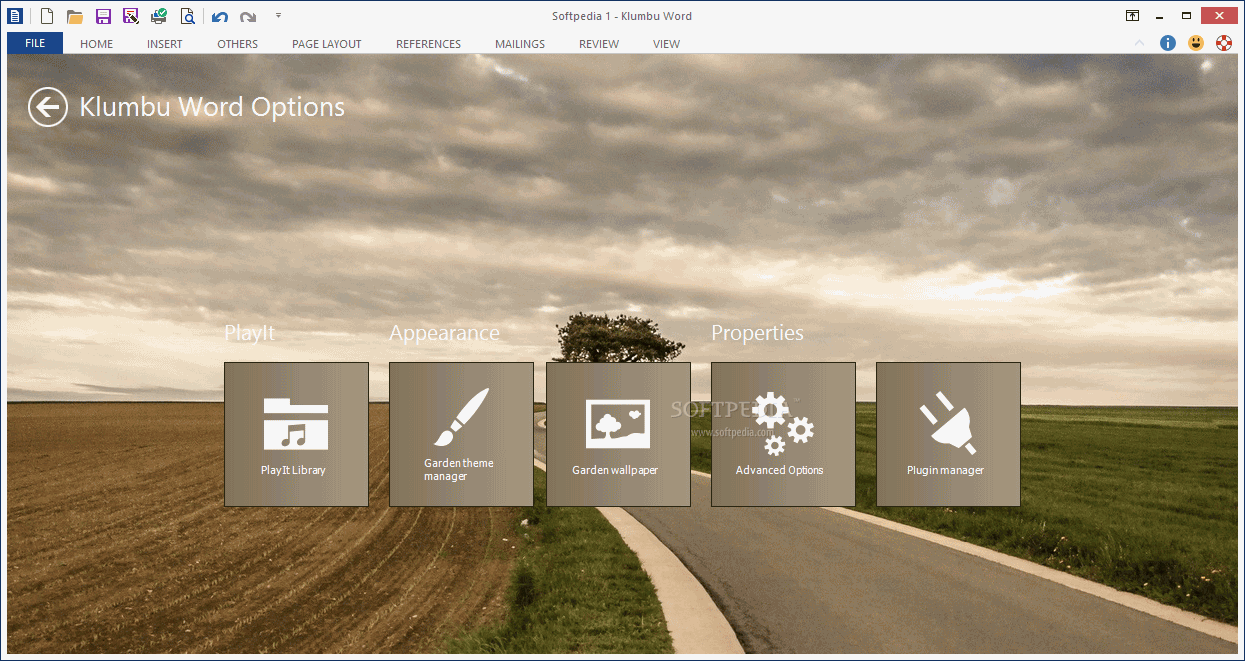Open the Advanced Options tile
Viewport: 1245px width, 661px height.
pos(783,434)
